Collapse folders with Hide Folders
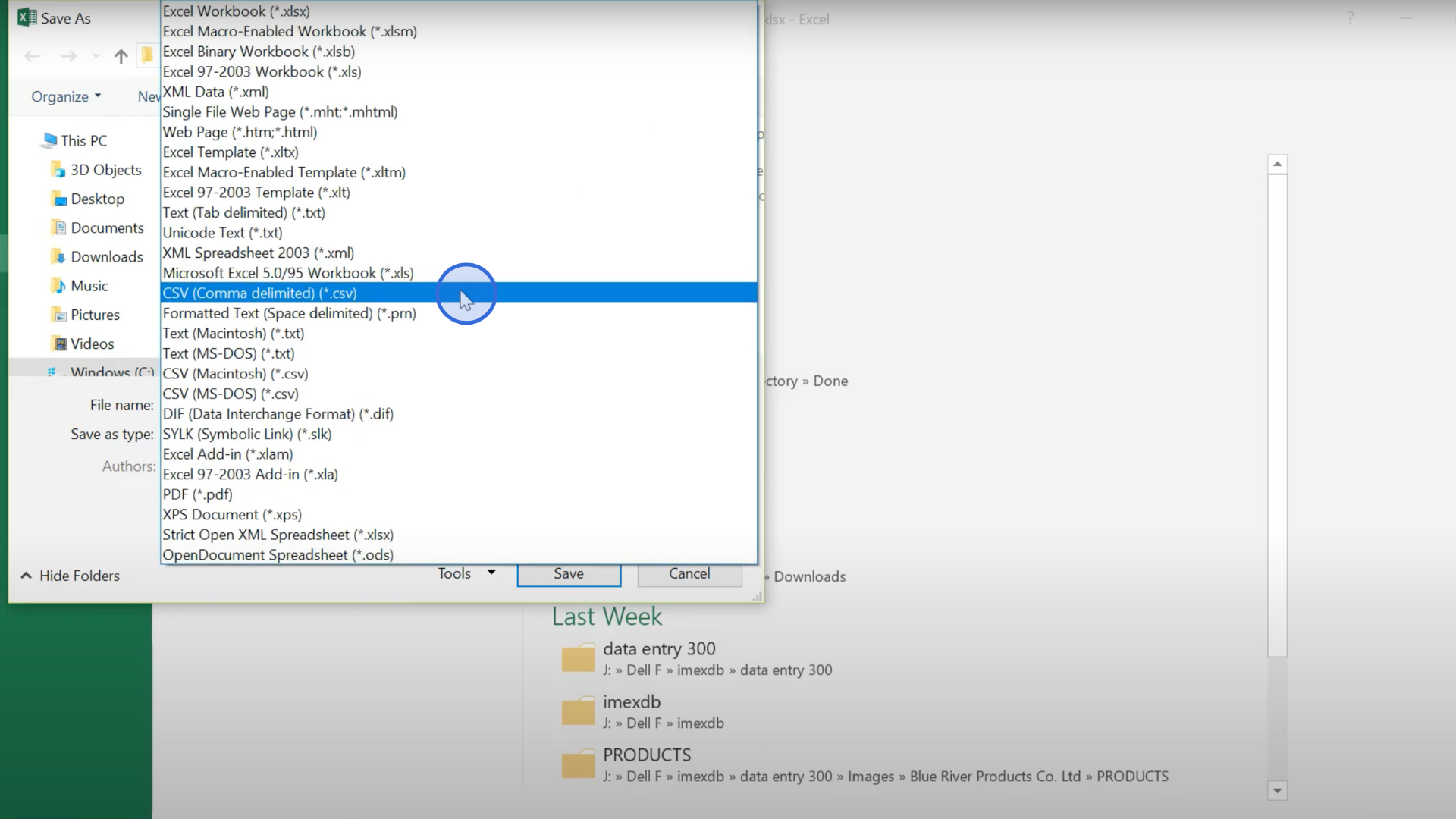1456x819 pixels. point(70,576)
